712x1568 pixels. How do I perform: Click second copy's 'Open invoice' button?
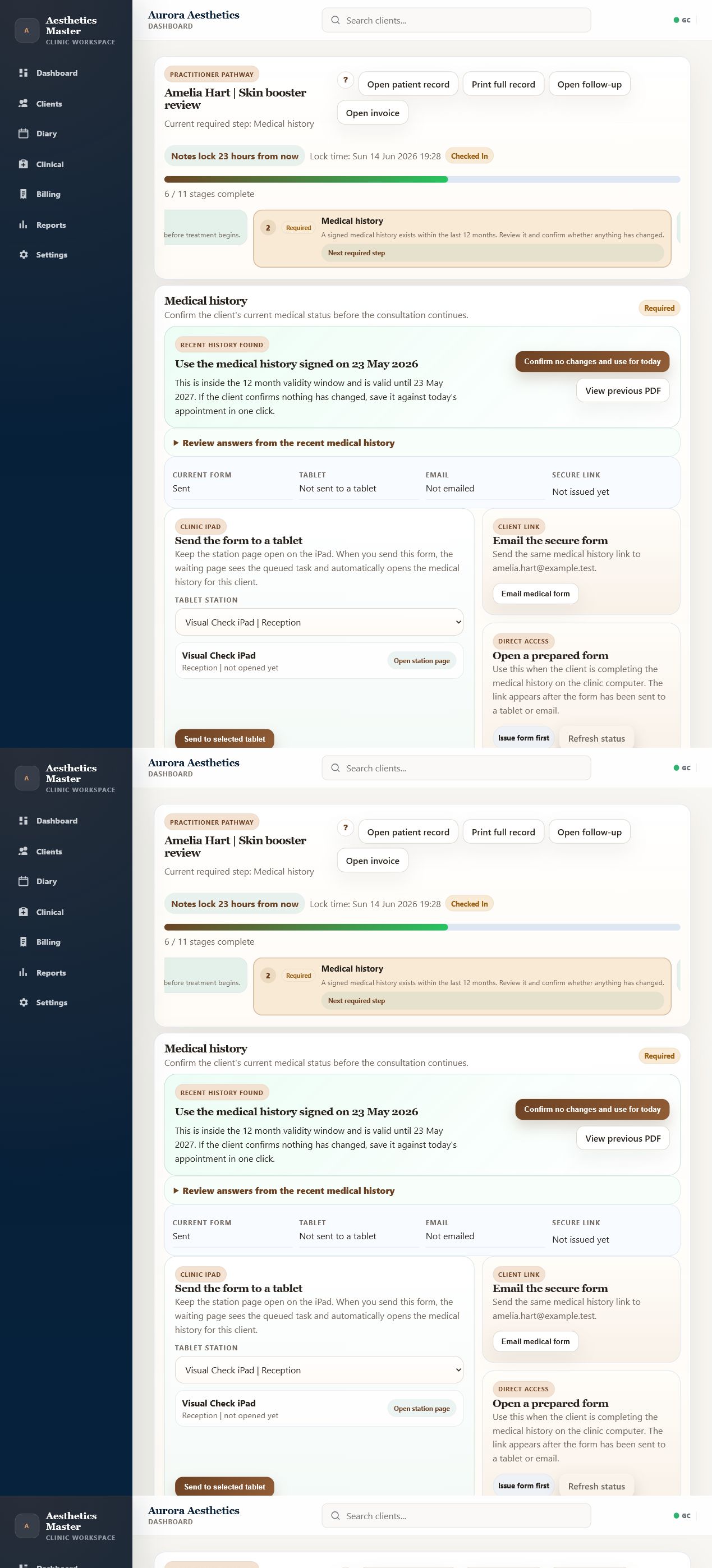click(x=373, y=860)
